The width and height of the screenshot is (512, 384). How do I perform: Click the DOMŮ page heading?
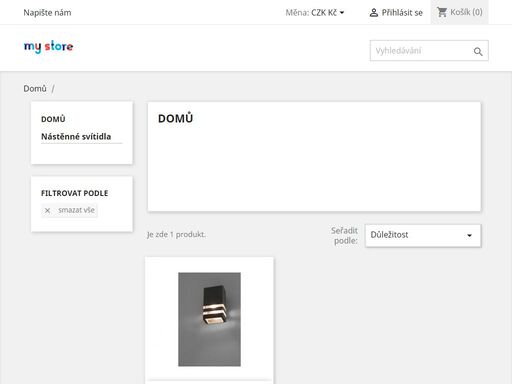pos(175,118)
